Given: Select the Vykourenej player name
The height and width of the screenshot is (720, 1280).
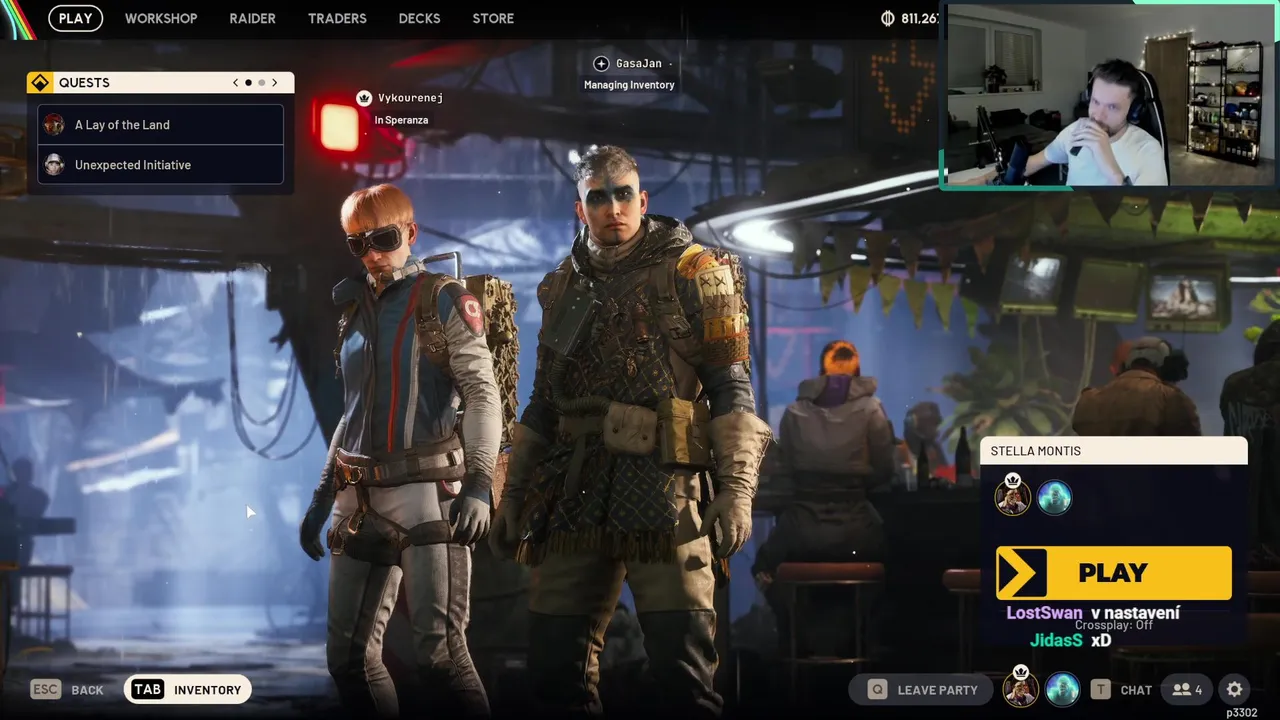Looking at the screenshot, I should (410, 98).
